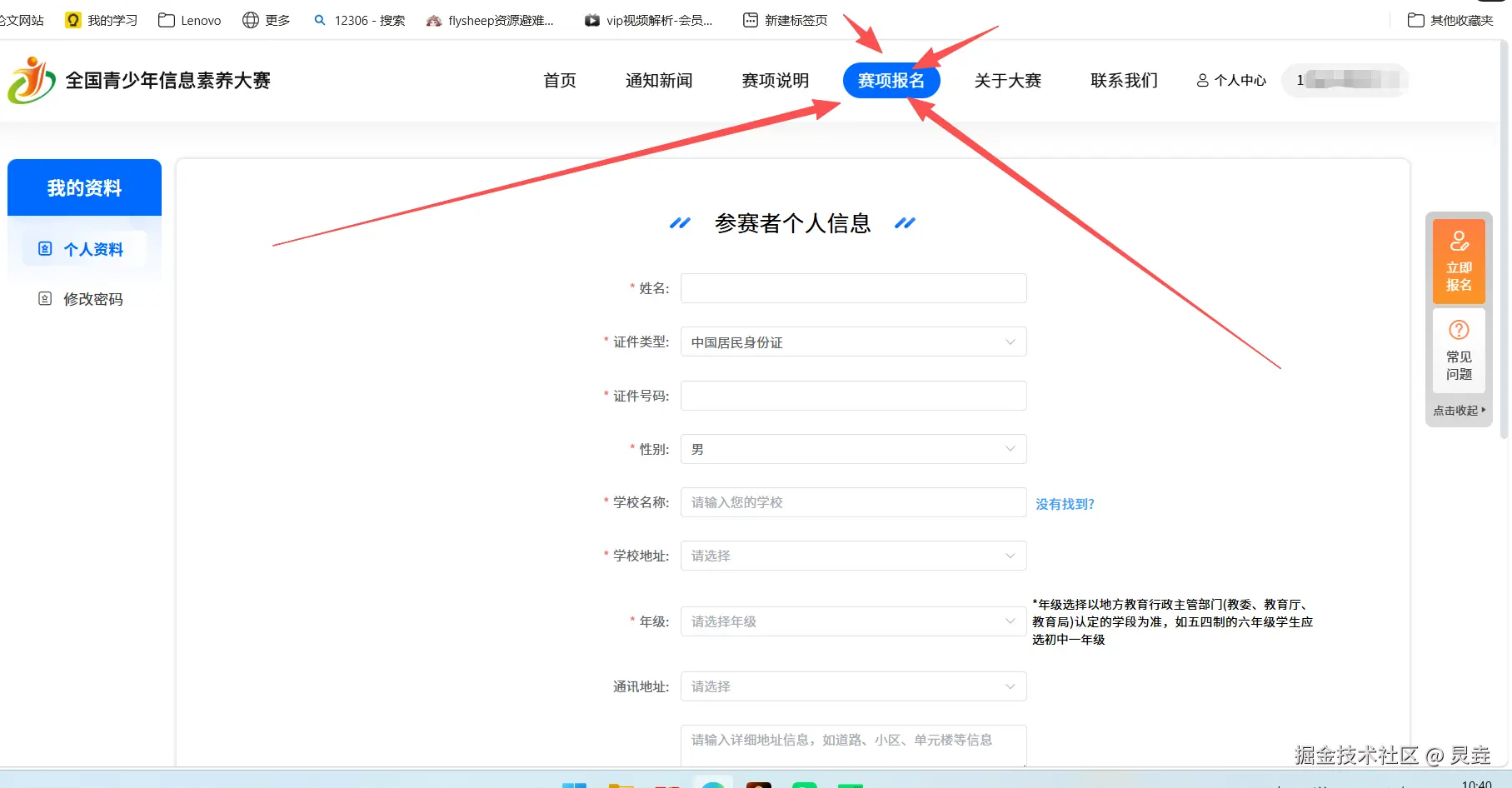Open the 新建标签页 bookmark
Viewport: 1512px width, 788px height.
(785, 20)
